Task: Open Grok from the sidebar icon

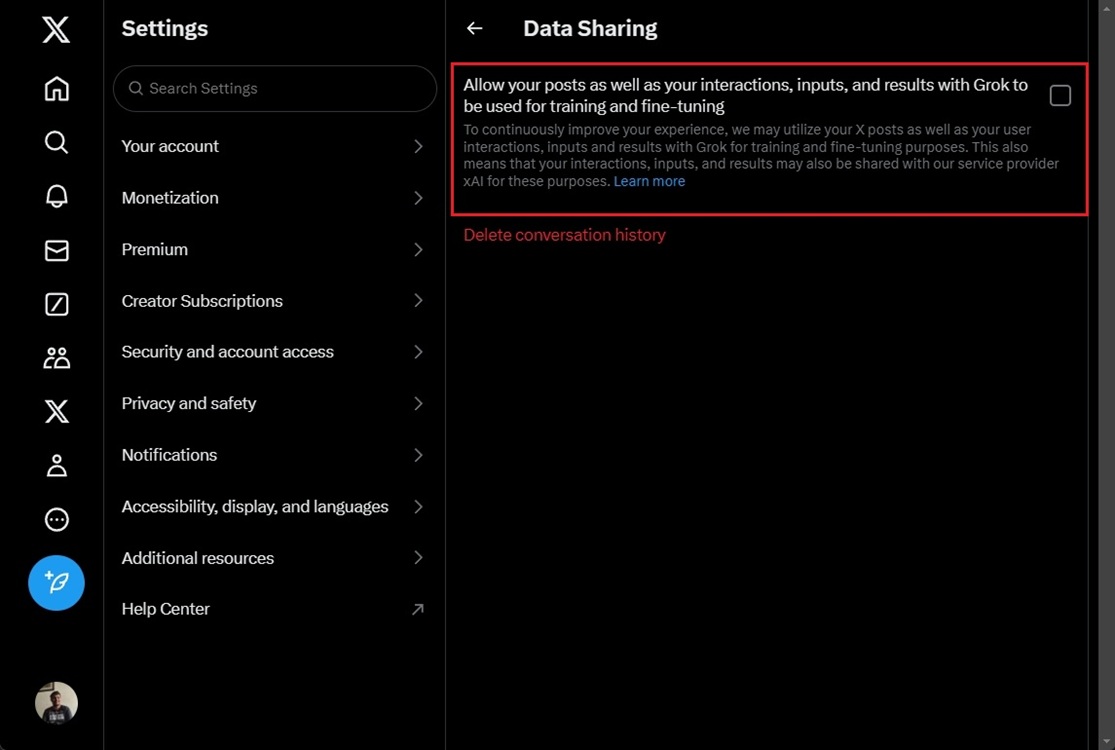Action: [56, 304]
